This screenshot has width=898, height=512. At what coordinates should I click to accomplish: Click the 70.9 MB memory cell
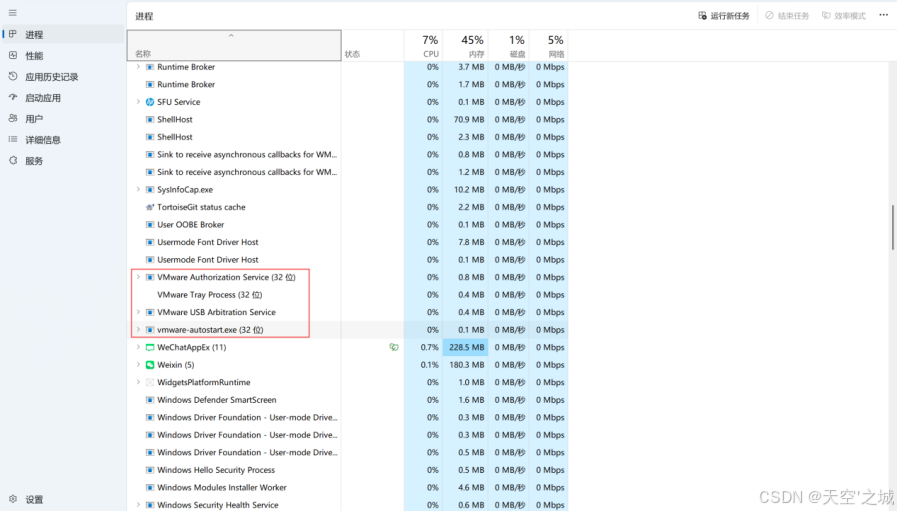click(465, 120)
